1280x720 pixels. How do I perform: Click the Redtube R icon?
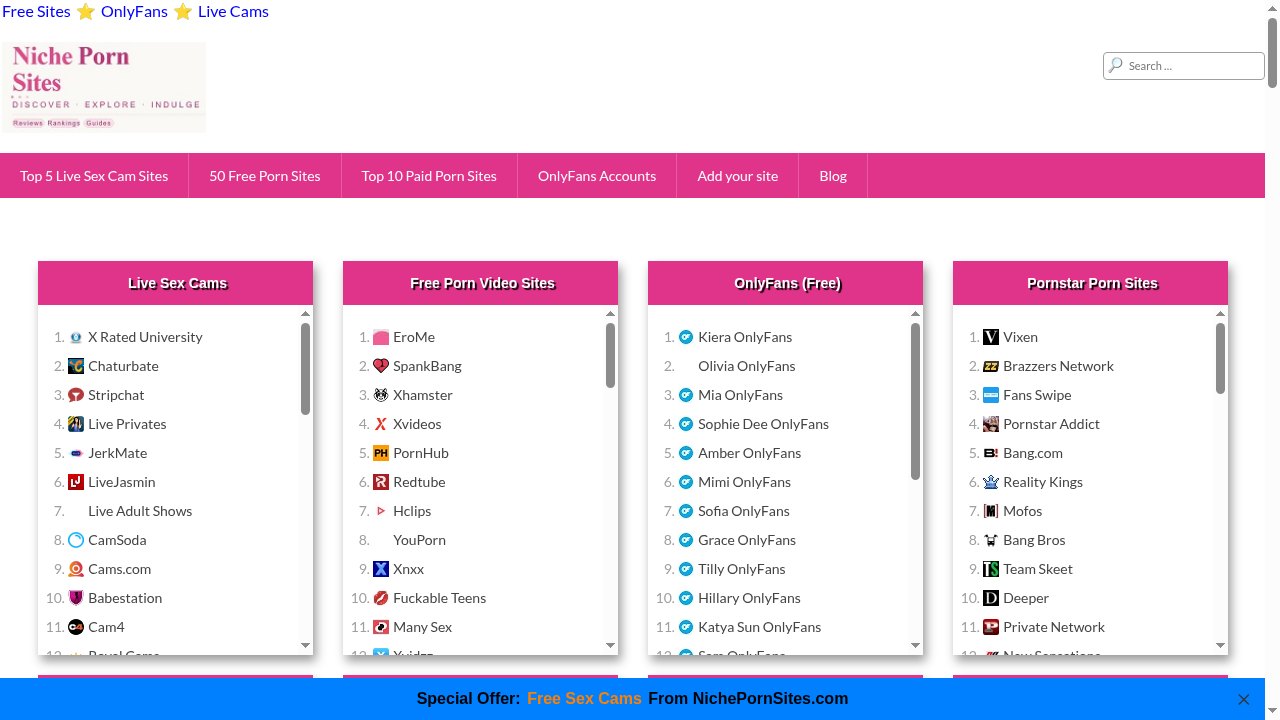point(381,482)
